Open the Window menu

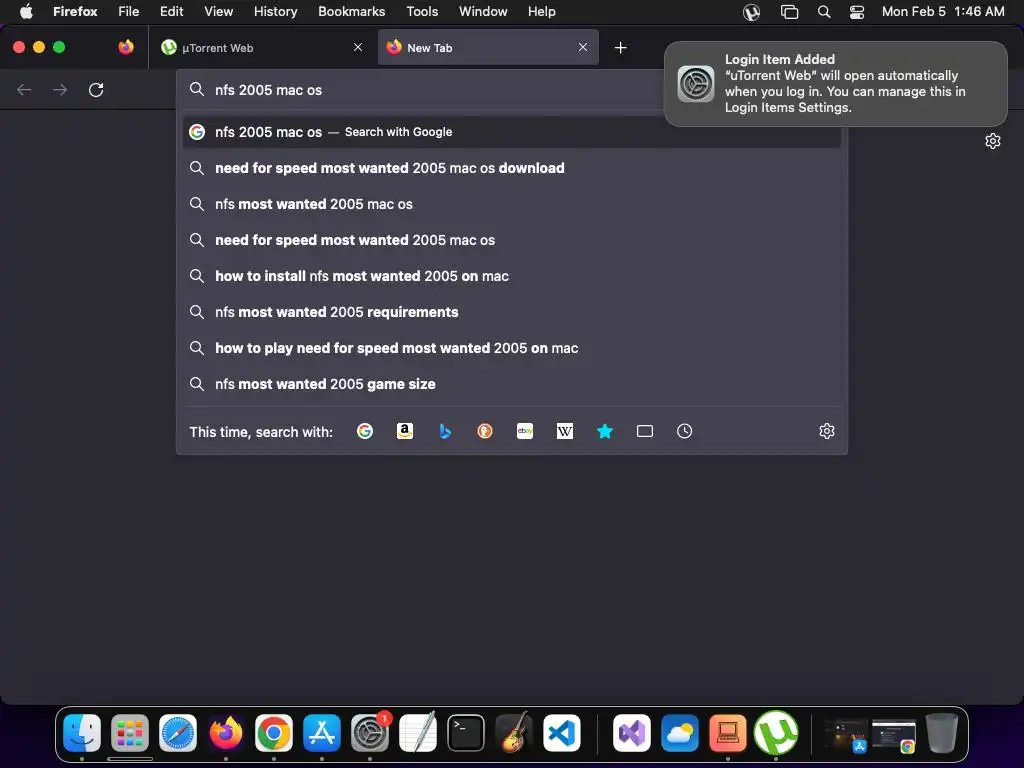[x=483, y=11]
